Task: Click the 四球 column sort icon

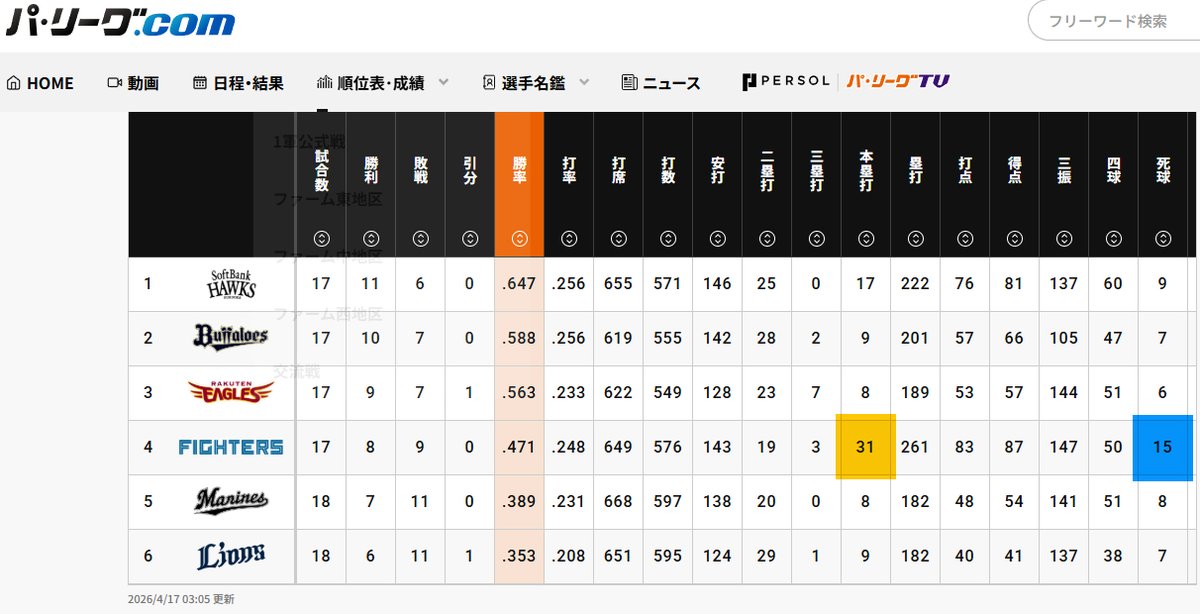Action: pyautogui.click(x=1114, y=239)
